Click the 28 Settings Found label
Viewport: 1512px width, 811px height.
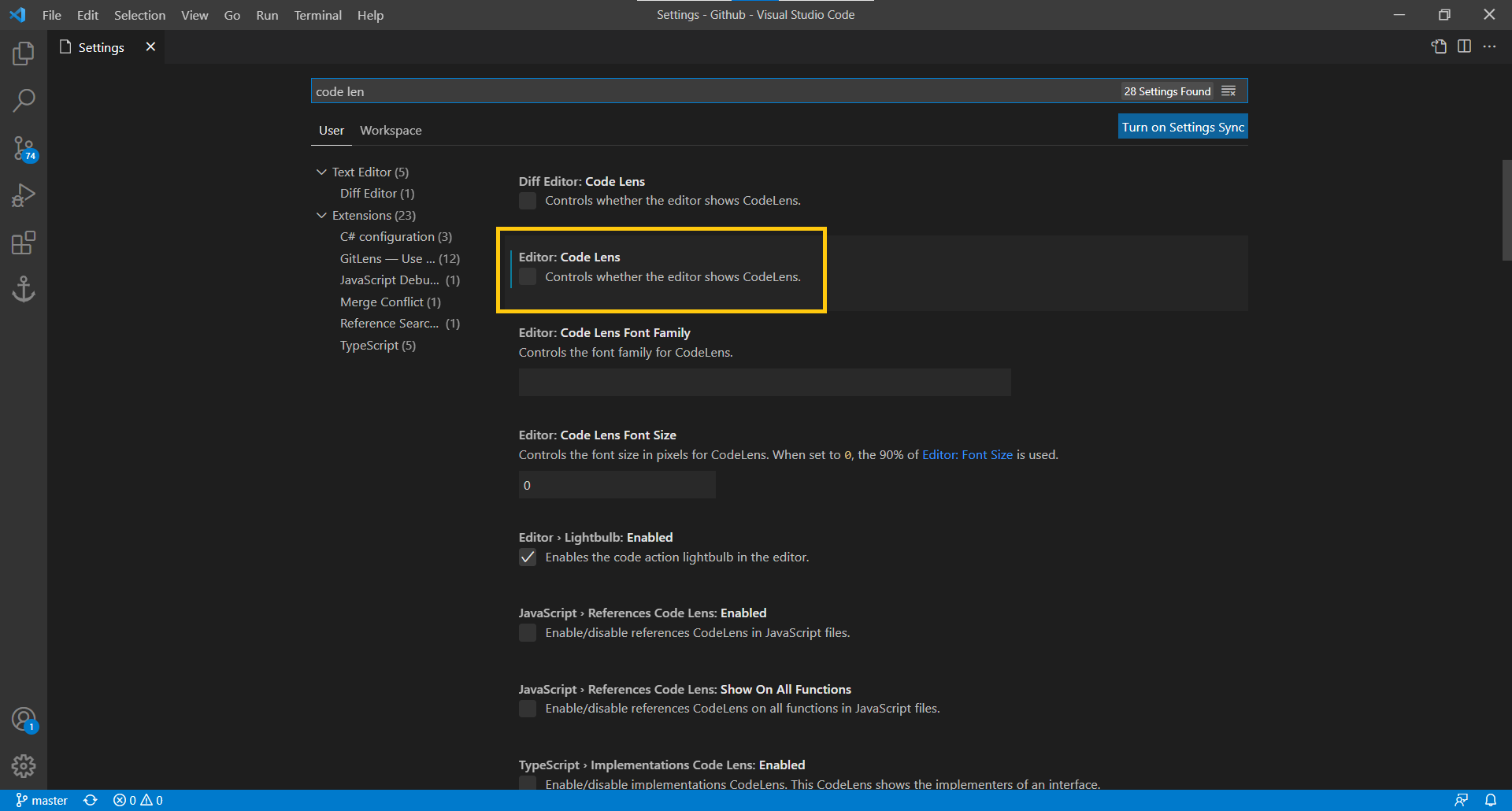1167,91
